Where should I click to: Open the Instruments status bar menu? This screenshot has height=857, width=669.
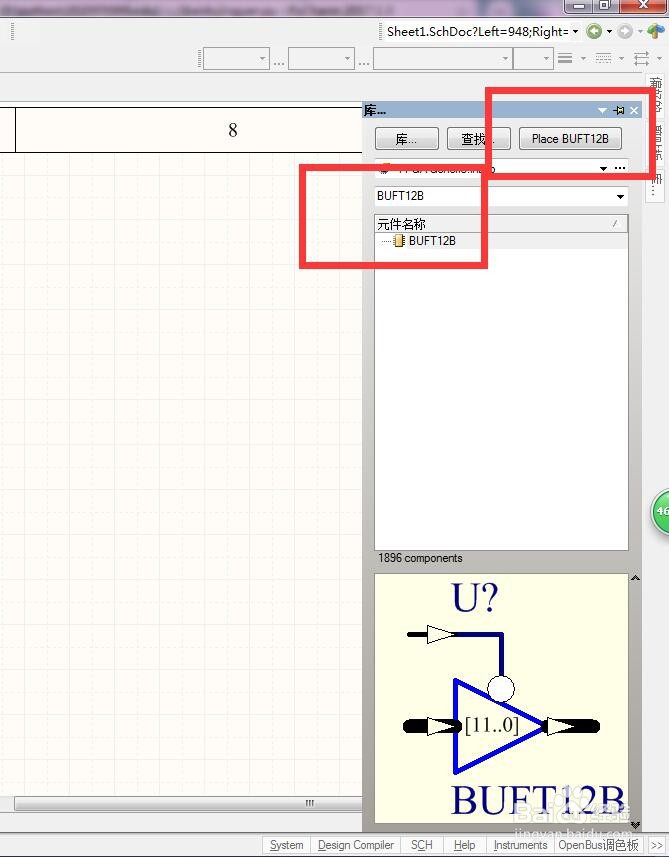520,845
